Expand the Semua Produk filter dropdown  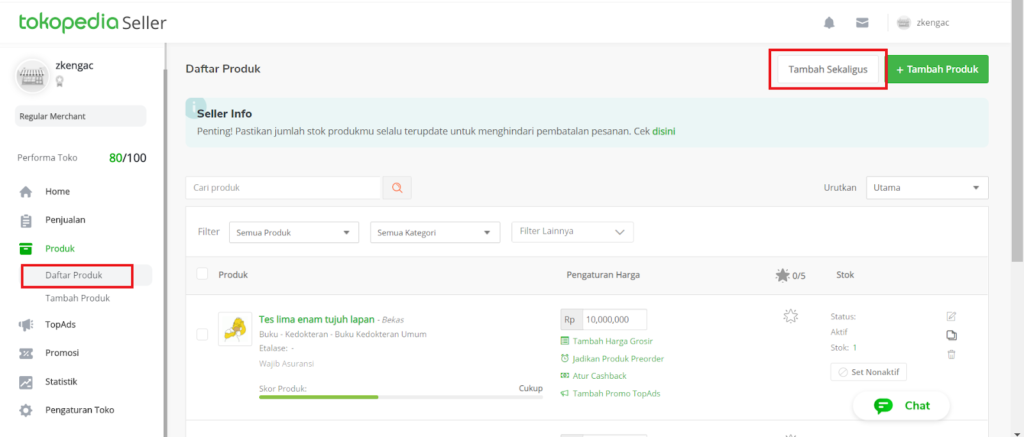click(x=294, y=233)
